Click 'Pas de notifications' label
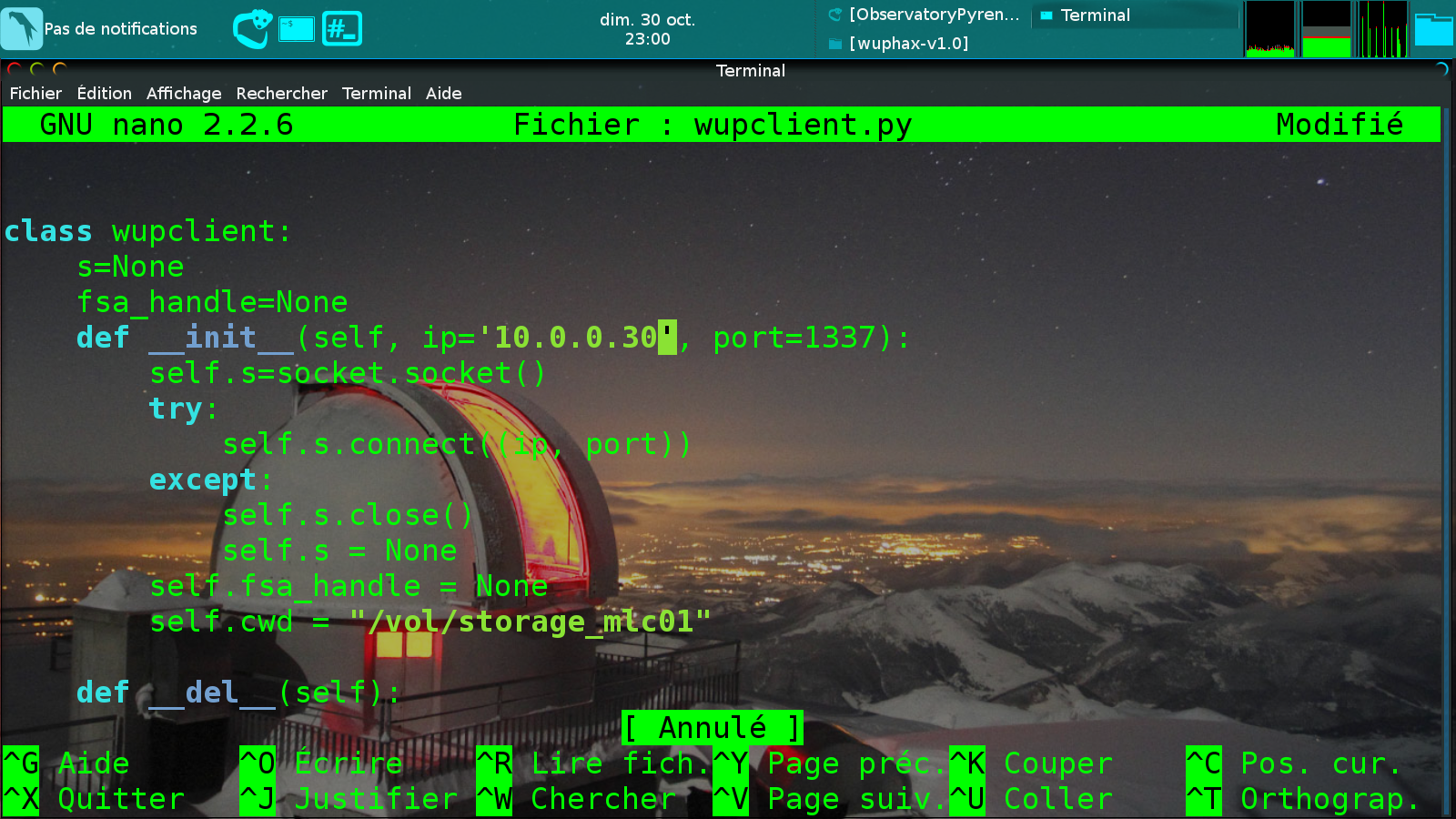Screen dimensions: 1456x819 pyautogui.click(x=120, y=29)
